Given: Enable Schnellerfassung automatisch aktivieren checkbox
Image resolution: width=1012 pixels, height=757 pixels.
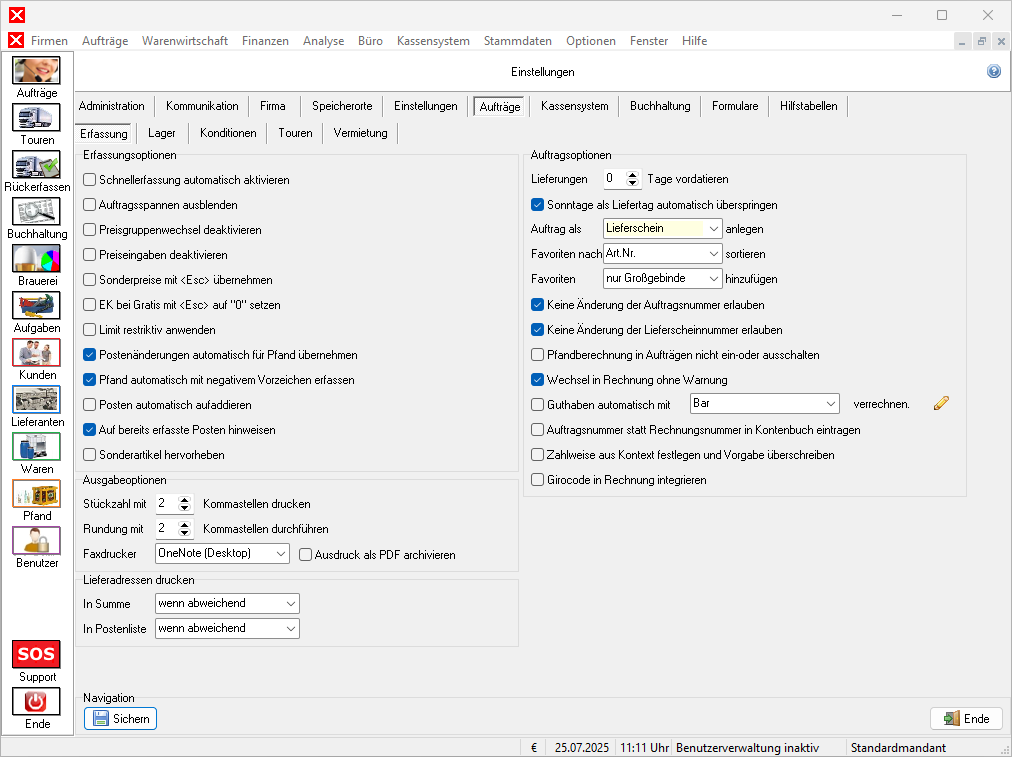Looking at the screenshot, I should [90, 180].
